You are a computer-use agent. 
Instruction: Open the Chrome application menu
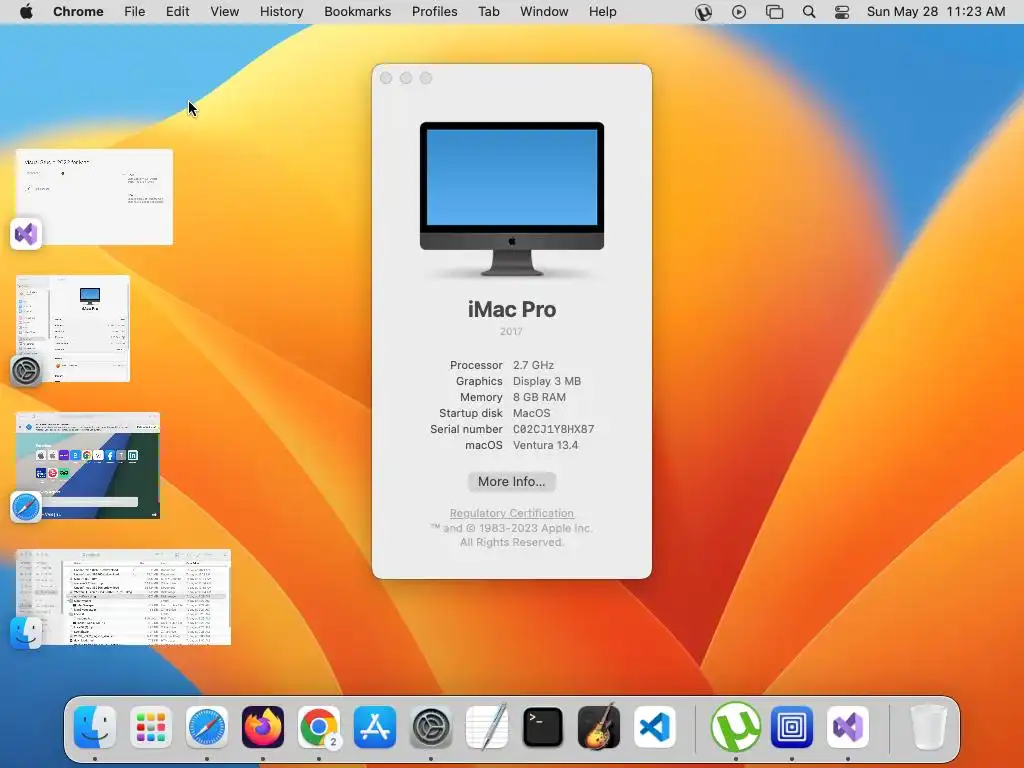tap(78, 12)
